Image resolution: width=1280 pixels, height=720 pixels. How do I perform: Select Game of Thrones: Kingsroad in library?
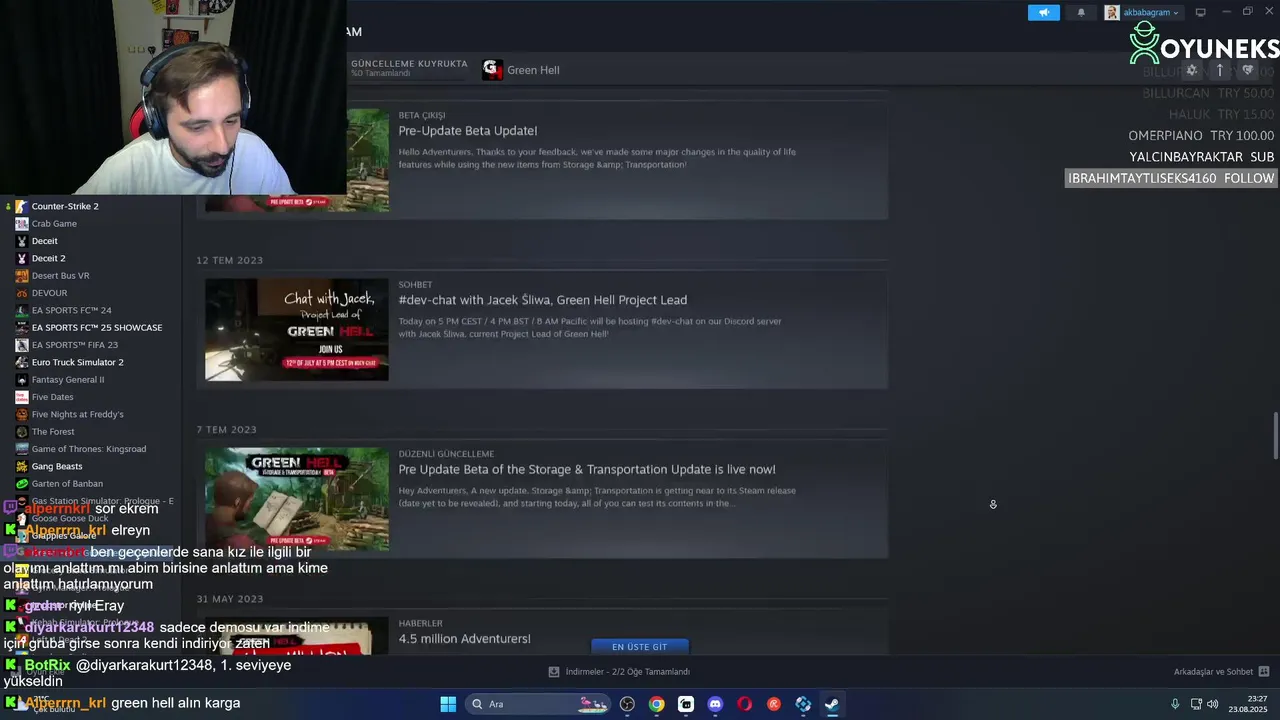point(88,449)
